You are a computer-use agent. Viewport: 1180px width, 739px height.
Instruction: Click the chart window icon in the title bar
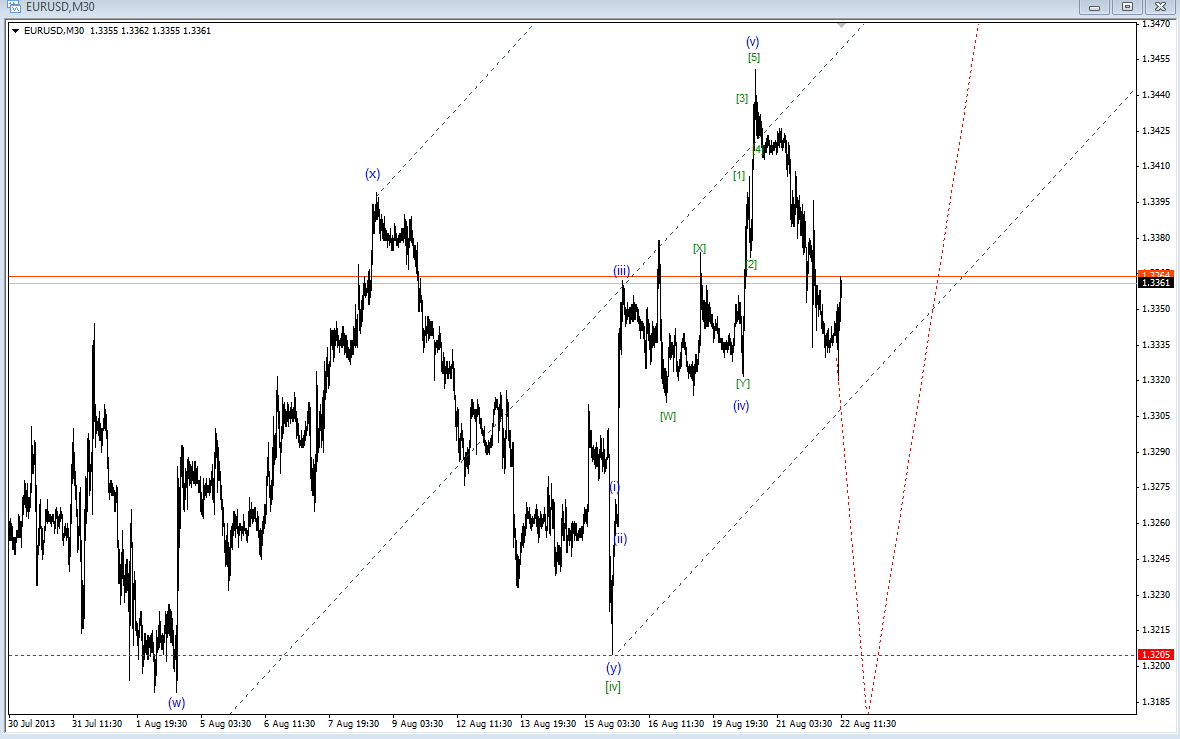pos(14,6)
